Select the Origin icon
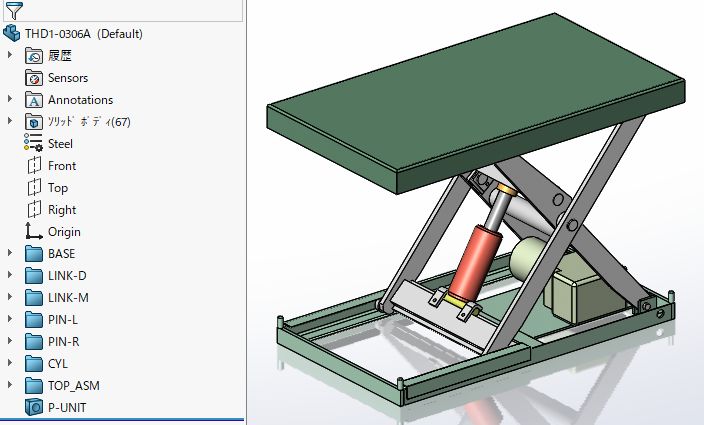This screenshot has height=425, width=704. (x=34, y=231)
